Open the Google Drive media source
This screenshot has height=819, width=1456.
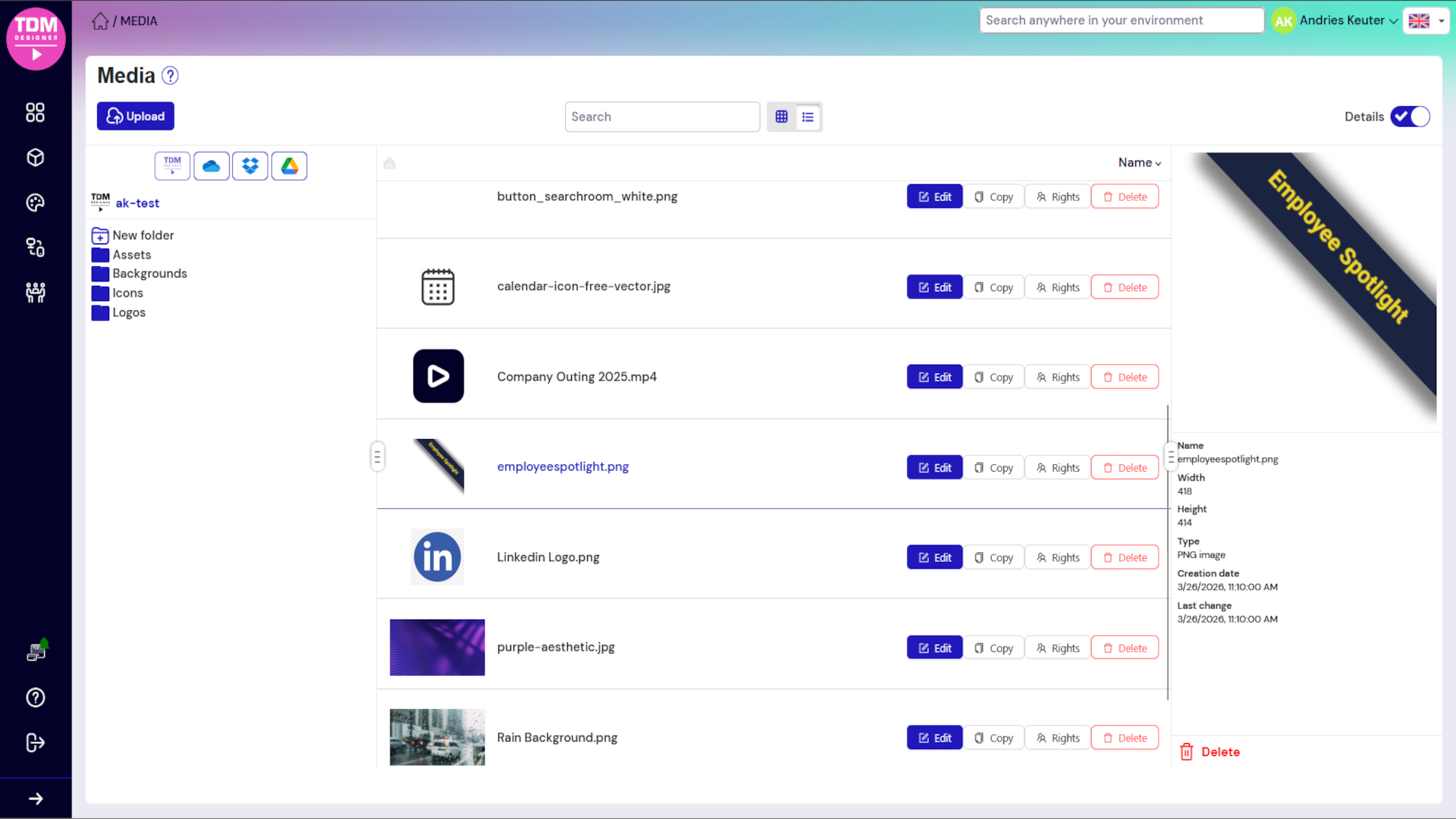(x=289, y=165)
